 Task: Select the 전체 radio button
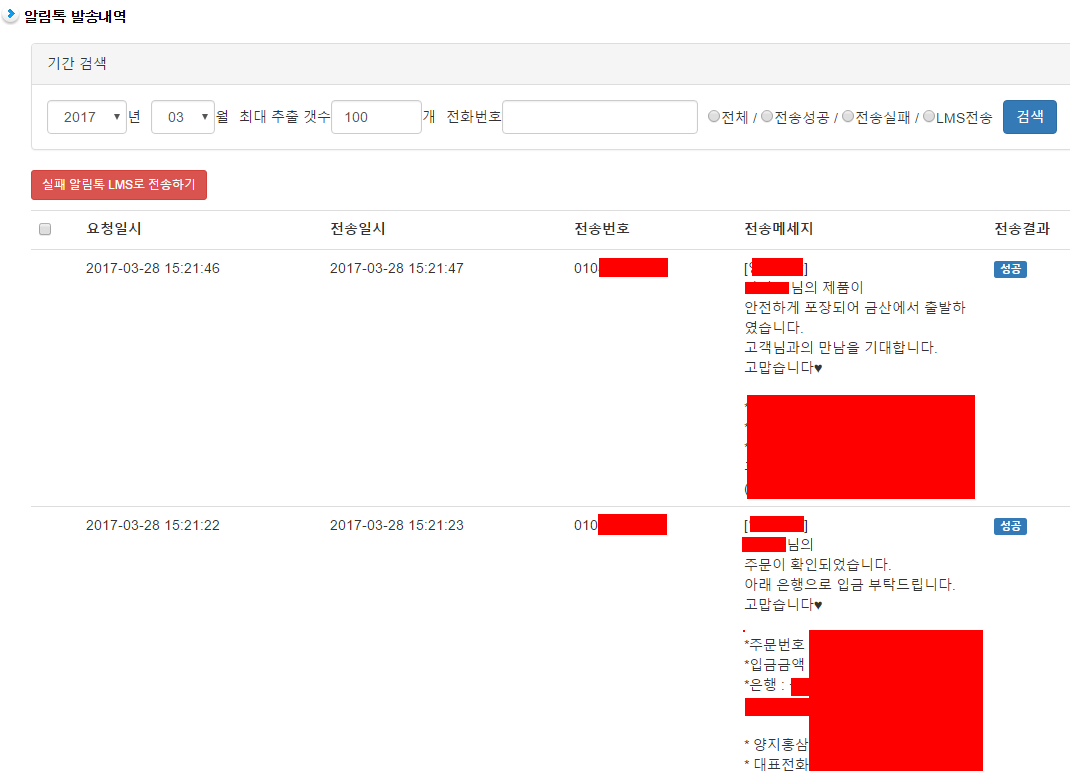(x=714, y=117)
